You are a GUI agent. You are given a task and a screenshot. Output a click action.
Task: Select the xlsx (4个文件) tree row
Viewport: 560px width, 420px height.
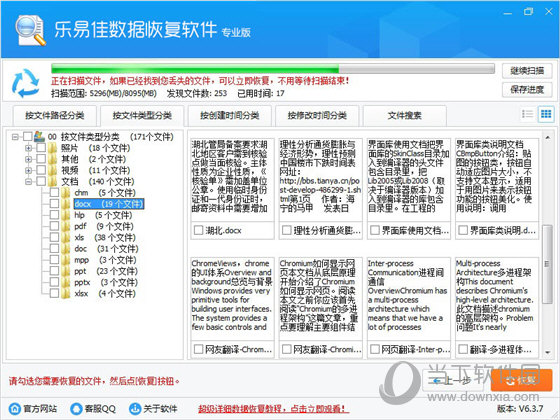point(105,294)
